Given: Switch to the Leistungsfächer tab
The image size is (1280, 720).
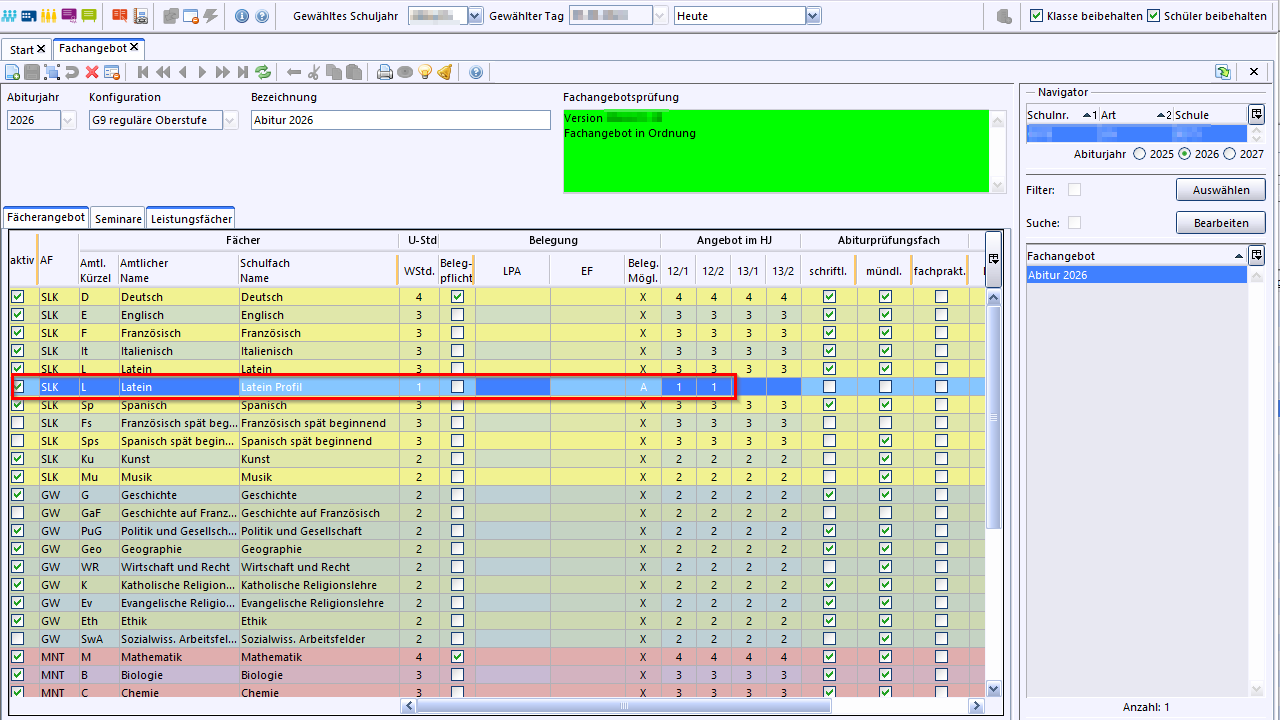Looking at the screenshot, I should pyautogui.click(x=191, y=219).
